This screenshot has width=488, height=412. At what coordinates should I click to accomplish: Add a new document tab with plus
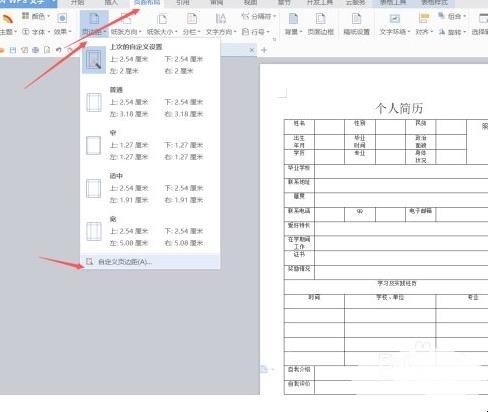264,50
